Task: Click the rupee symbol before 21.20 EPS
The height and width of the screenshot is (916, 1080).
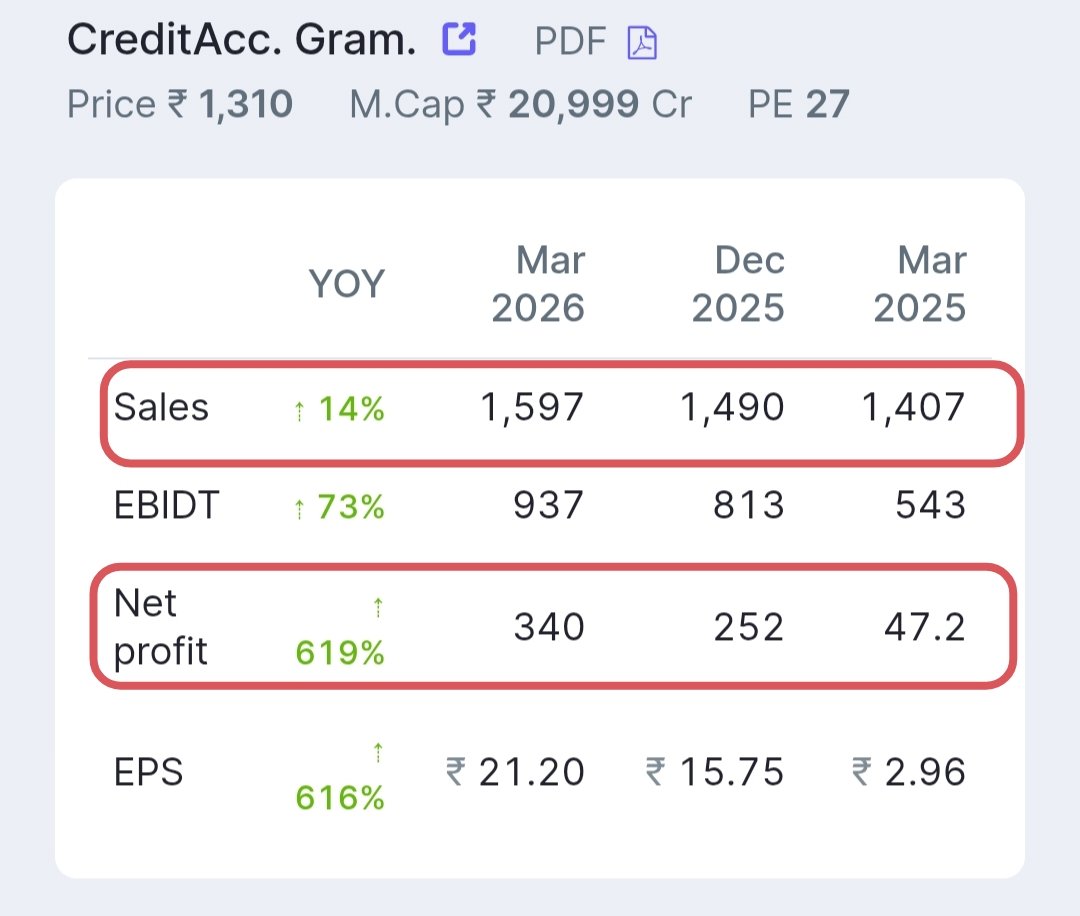Action: (x=456, y=771)
